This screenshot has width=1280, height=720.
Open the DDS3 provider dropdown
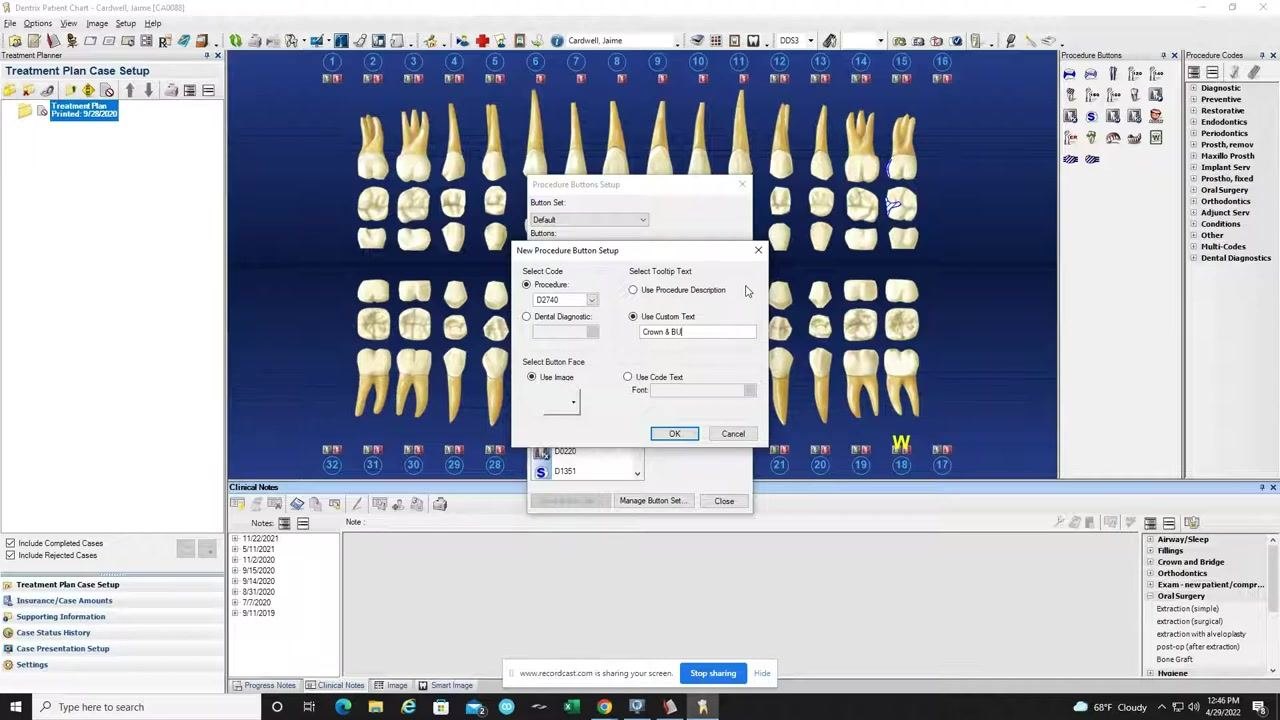(x=811, y=41)
